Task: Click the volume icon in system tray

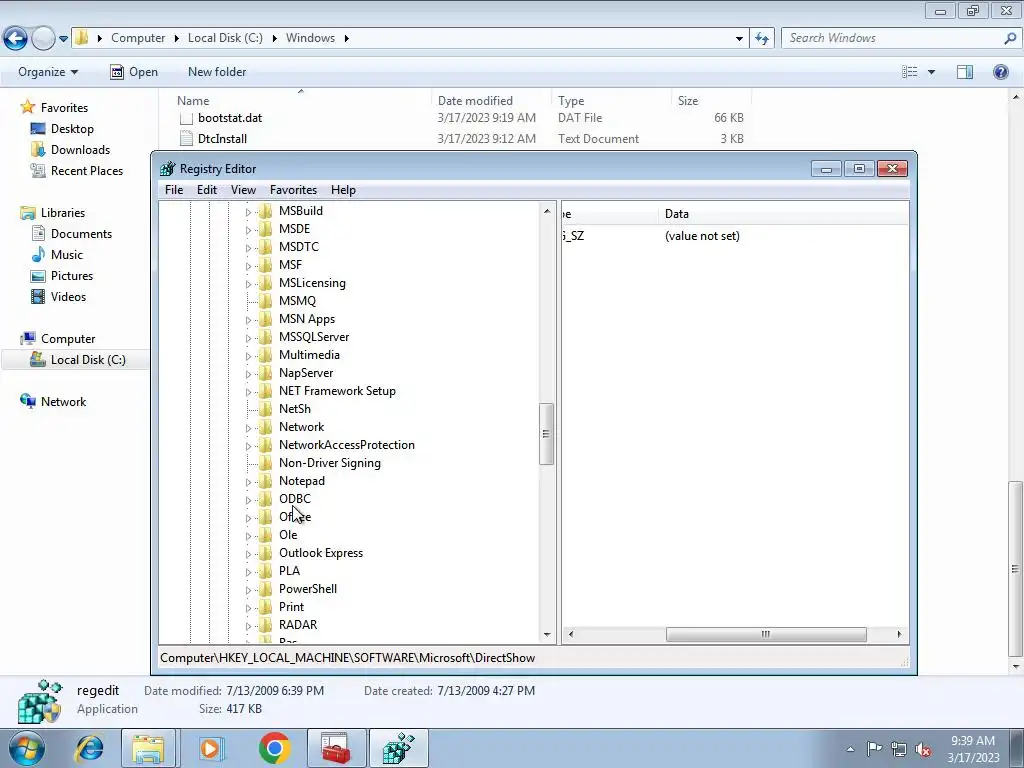Action: pyautogui.click(x=923, y=749)
